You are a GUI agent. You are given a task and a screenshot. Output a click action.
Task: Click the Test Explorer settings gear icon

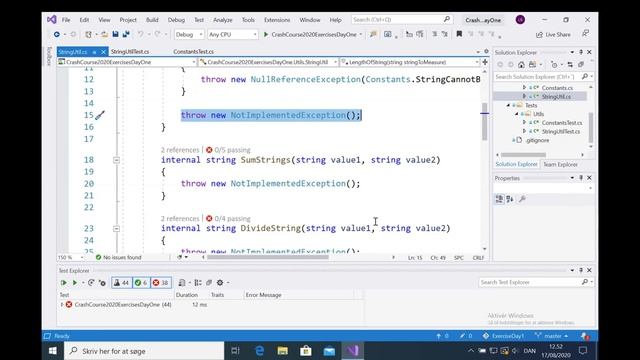pyautogui.click(x=220, y=282)
